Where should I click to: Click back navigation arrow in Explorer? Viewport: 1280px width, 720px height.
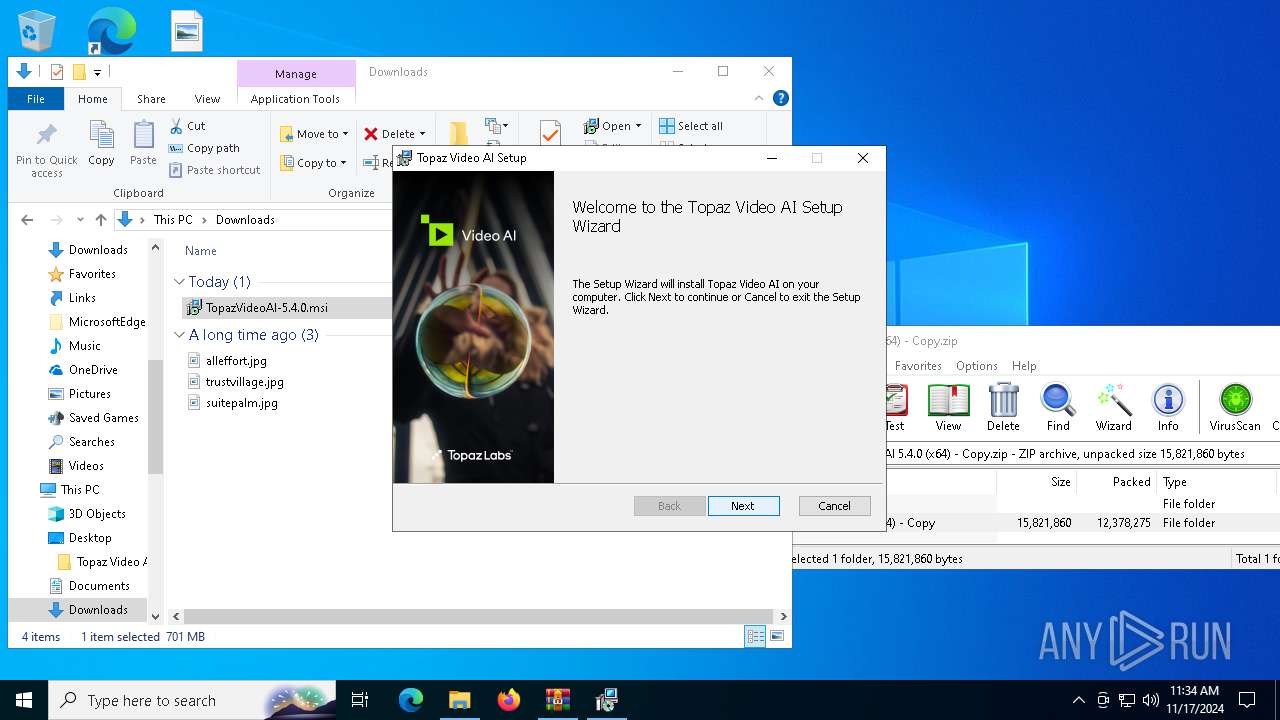[x=27, y=220]
